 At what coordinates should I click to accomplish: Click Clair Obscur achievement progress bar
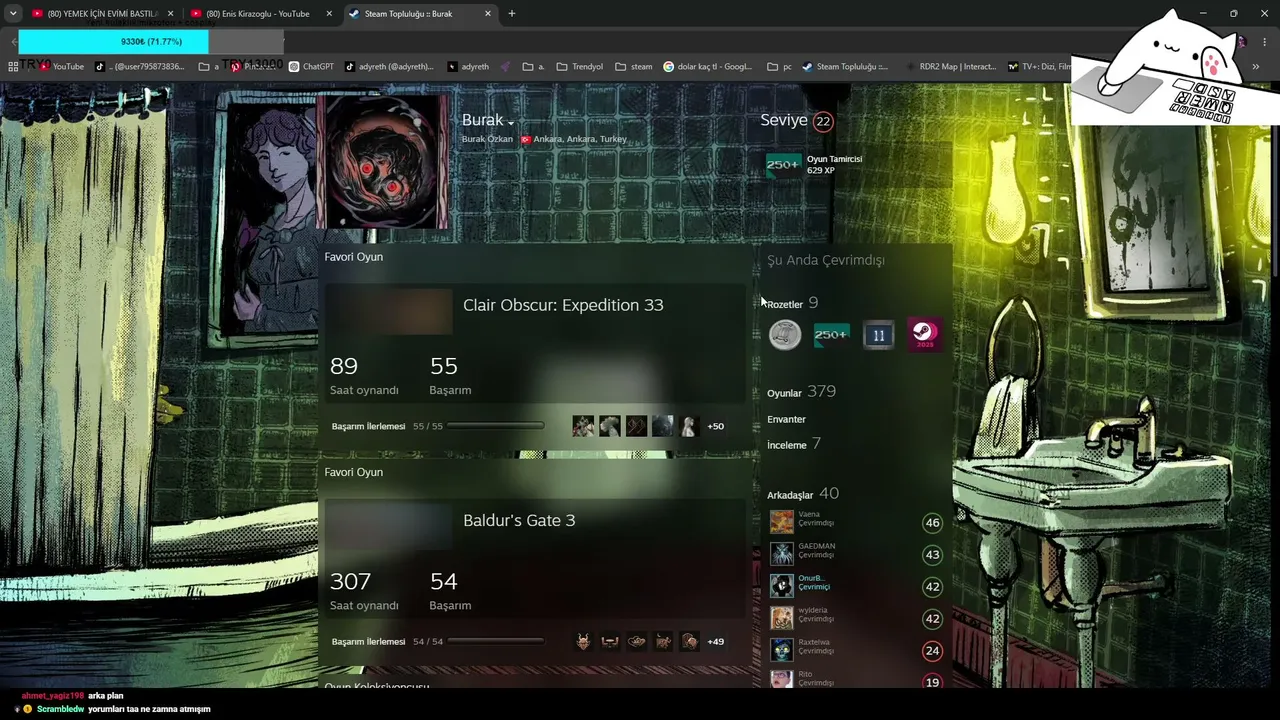click(495, 426)
